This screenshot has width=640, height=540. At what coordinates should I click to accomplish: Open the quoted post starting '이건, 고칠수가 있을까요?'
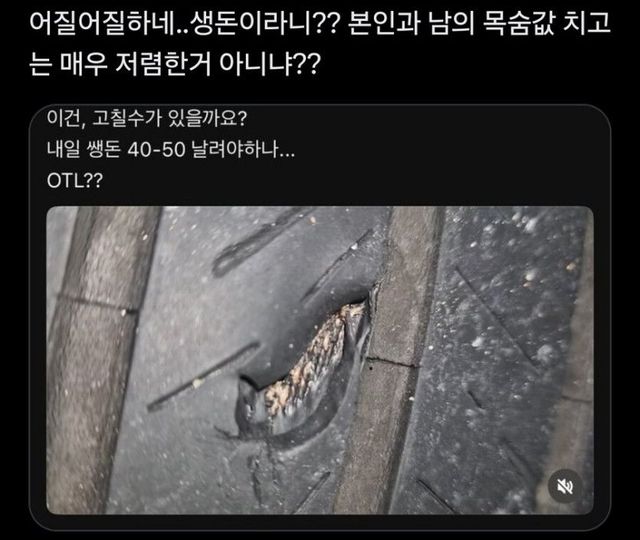(x=320, y=317)
